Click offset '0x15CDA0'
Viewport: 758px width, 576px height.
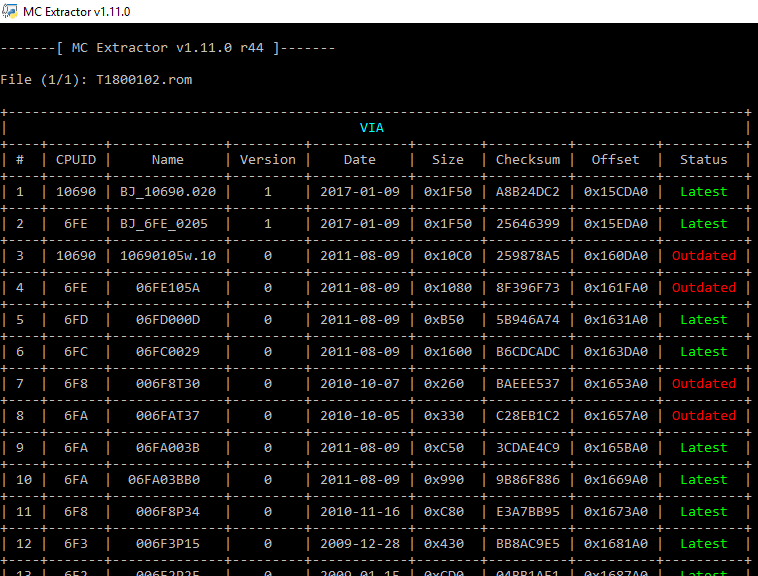[x=615, y=192]
